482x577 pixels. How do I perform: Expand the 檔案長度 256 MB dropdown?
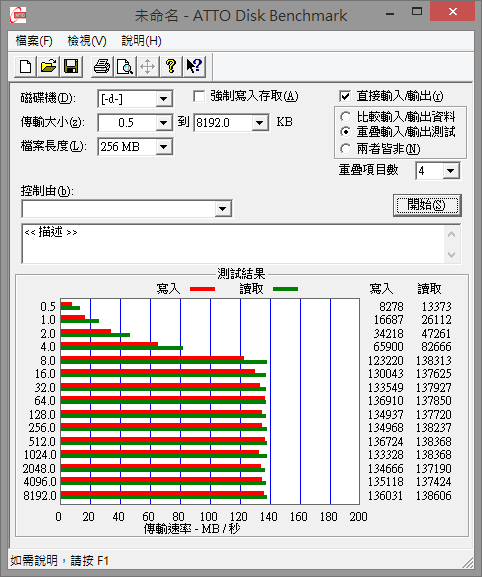(163, 147)
